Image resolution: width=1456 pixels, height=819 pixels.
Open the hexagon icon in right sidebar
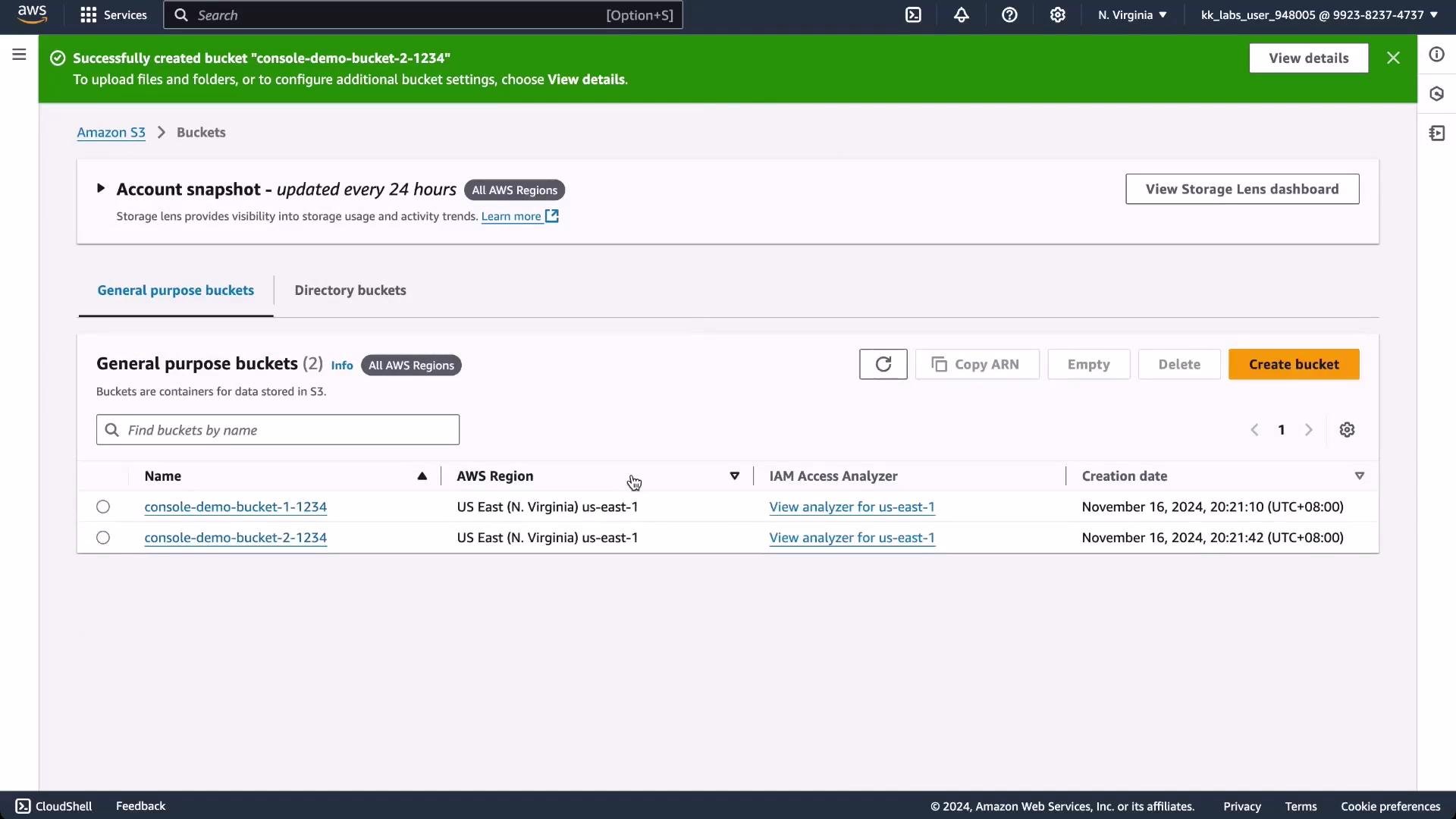pyautogui.click(x=1436, y=94)
